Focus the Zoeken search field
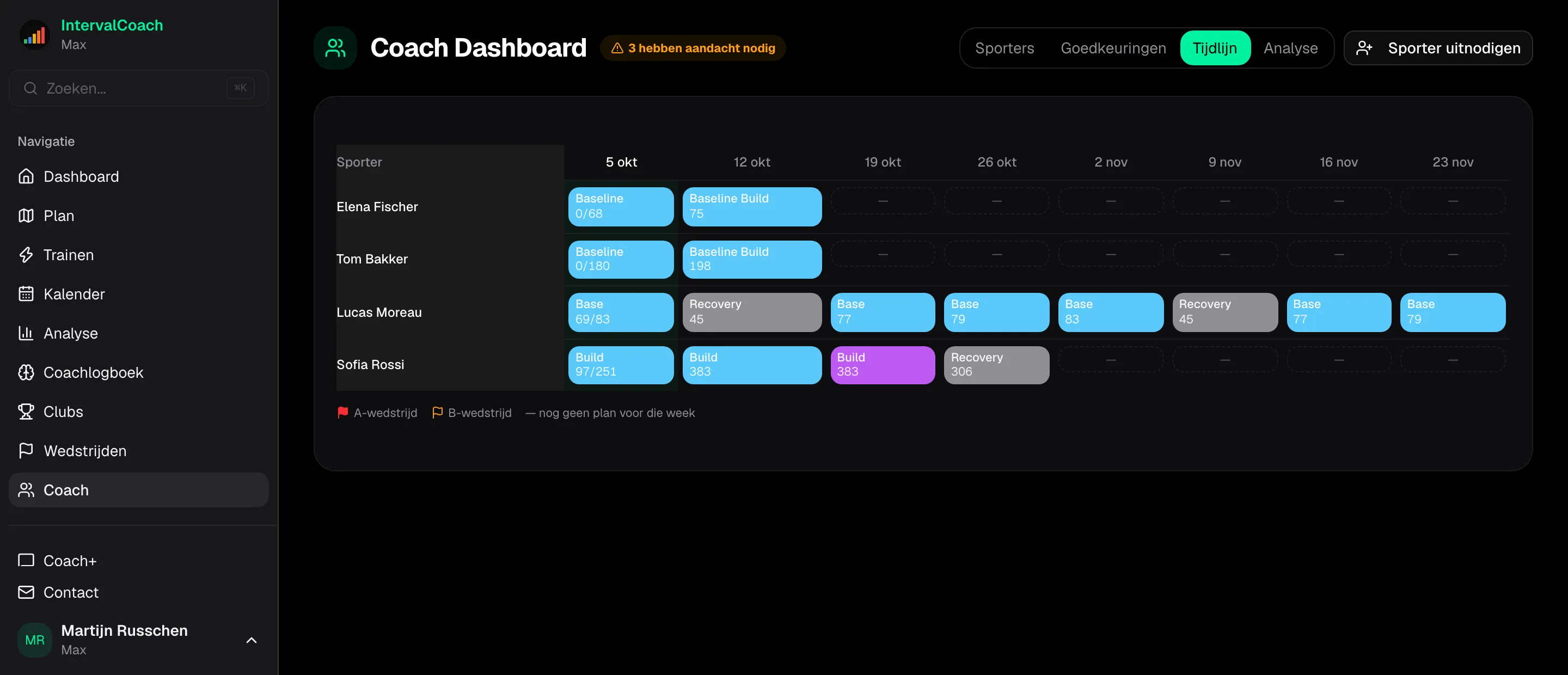The image size is (1568, 675). (x=139, y=88)
